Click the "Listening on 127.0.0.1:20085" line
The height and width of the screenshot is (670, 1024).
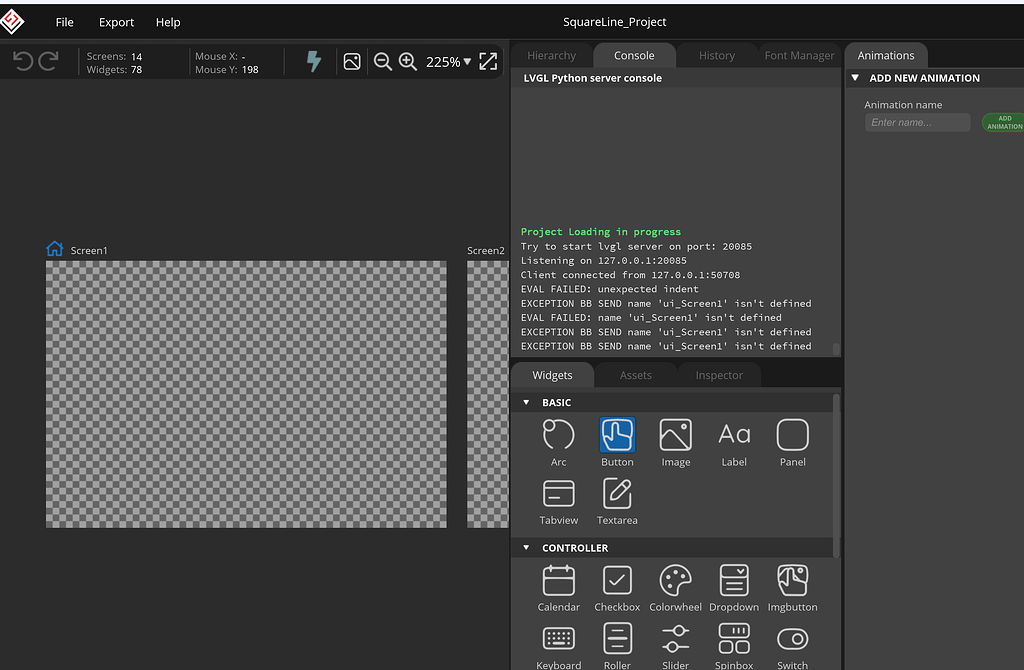click(x=603, y=261)
